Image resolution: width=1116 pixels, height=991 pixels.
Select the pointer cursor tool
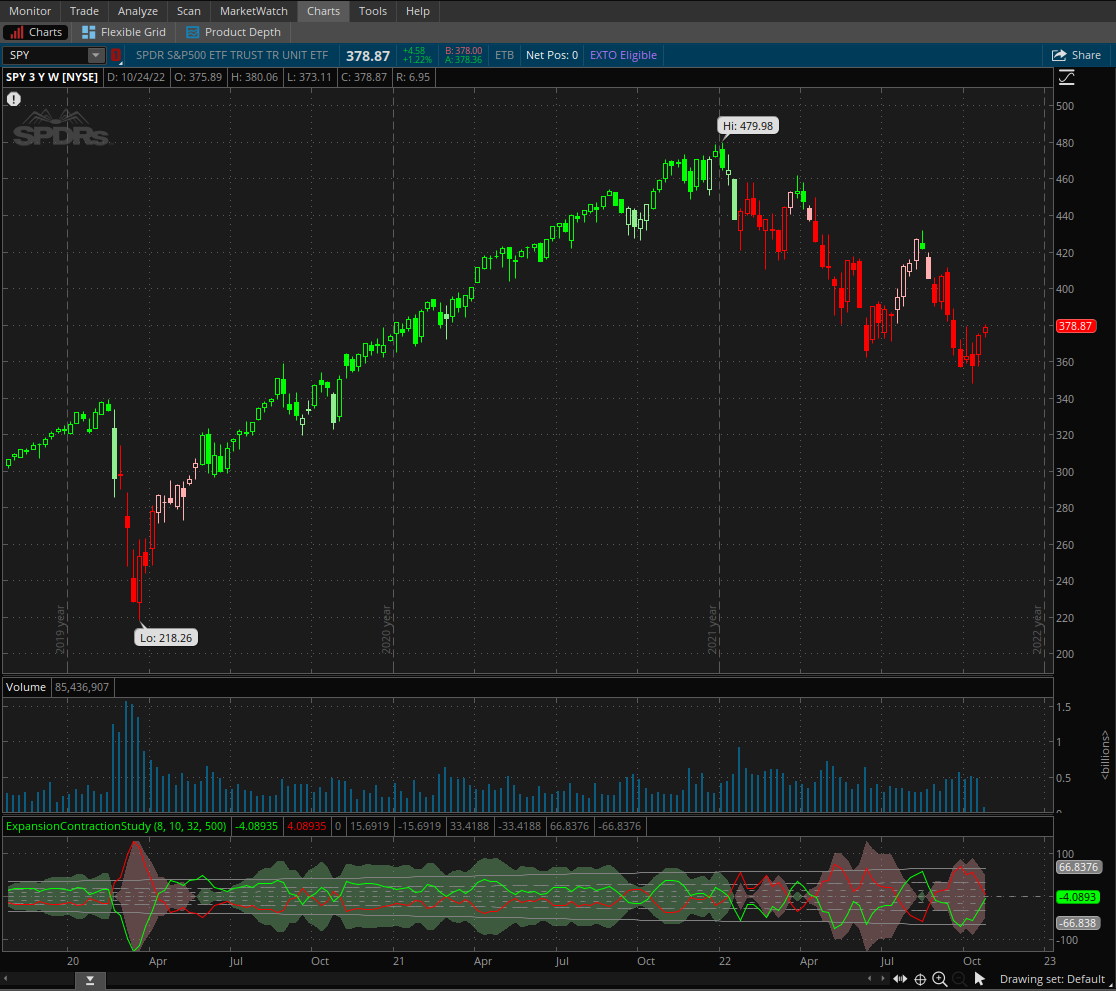[x=979, y=979]
